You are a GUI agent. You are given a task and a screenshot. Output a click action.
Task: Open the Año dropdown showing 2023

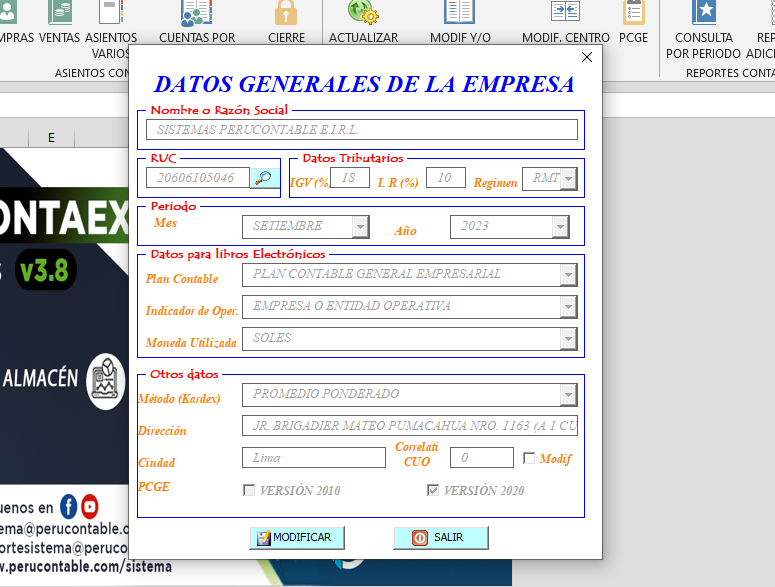coord(560,227)
